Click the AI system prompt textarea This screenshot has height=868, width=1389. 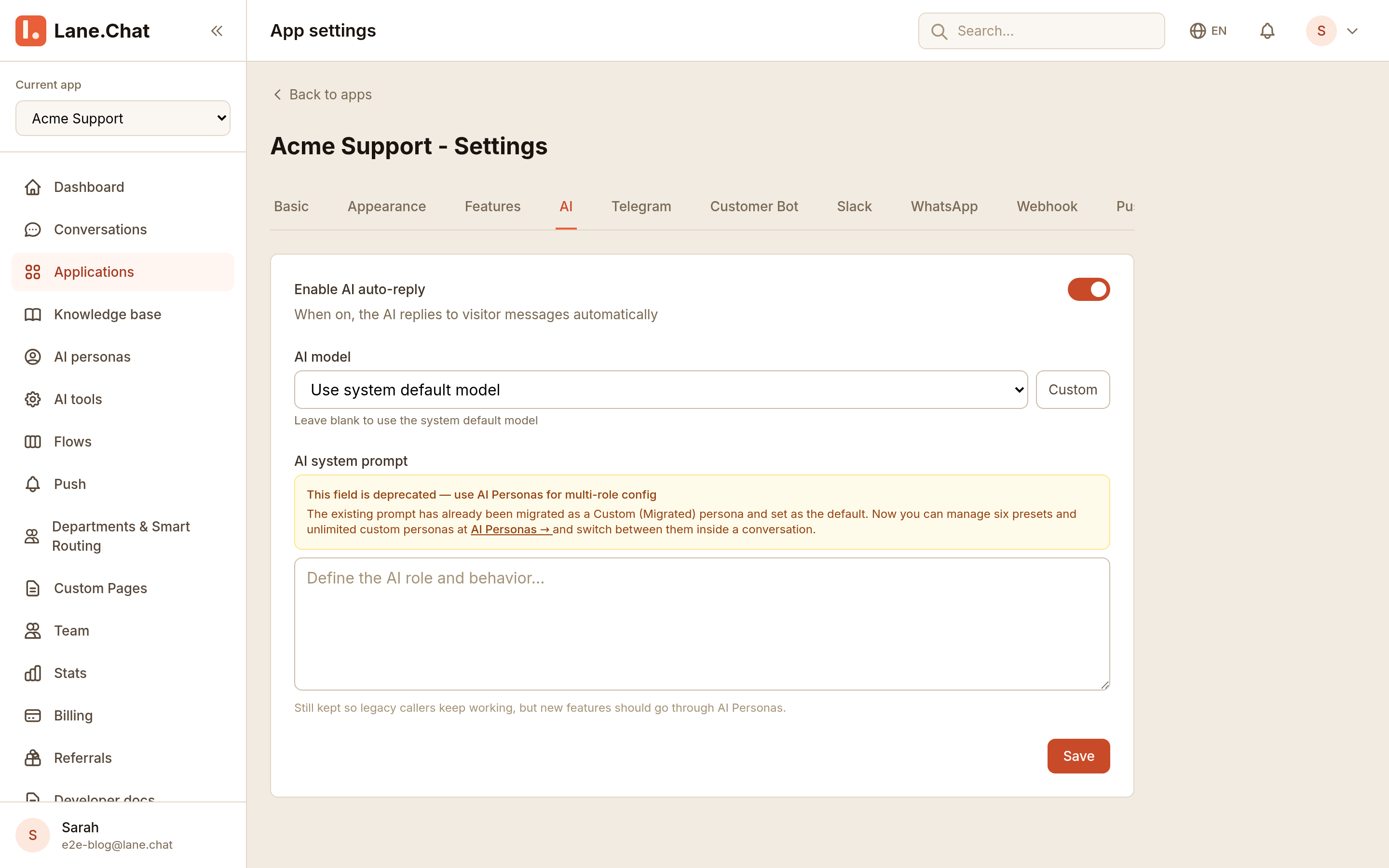coord(701,624)
